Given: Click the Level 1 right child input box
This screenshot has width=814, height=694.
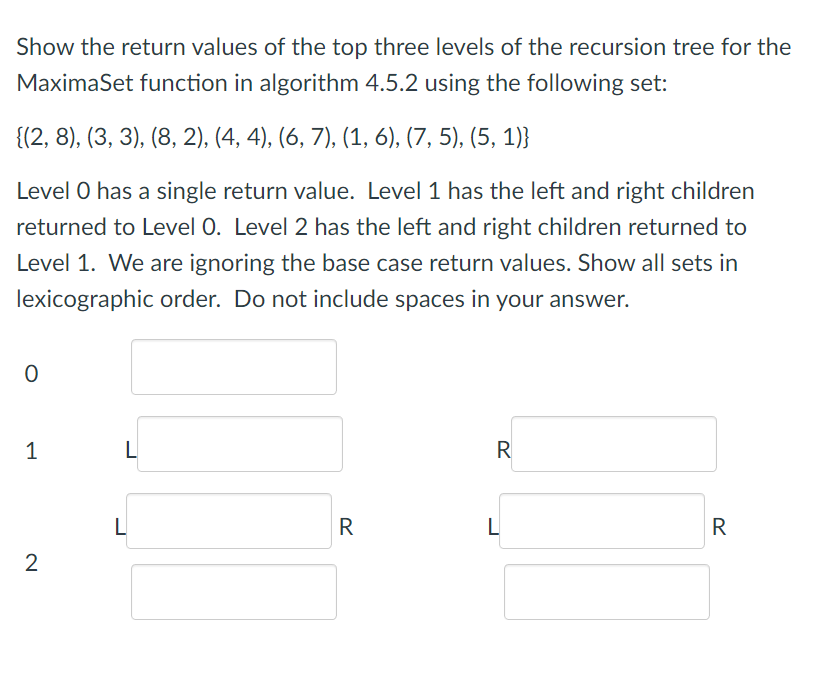Looking at the screenshot, I should (x=615, y=443).
